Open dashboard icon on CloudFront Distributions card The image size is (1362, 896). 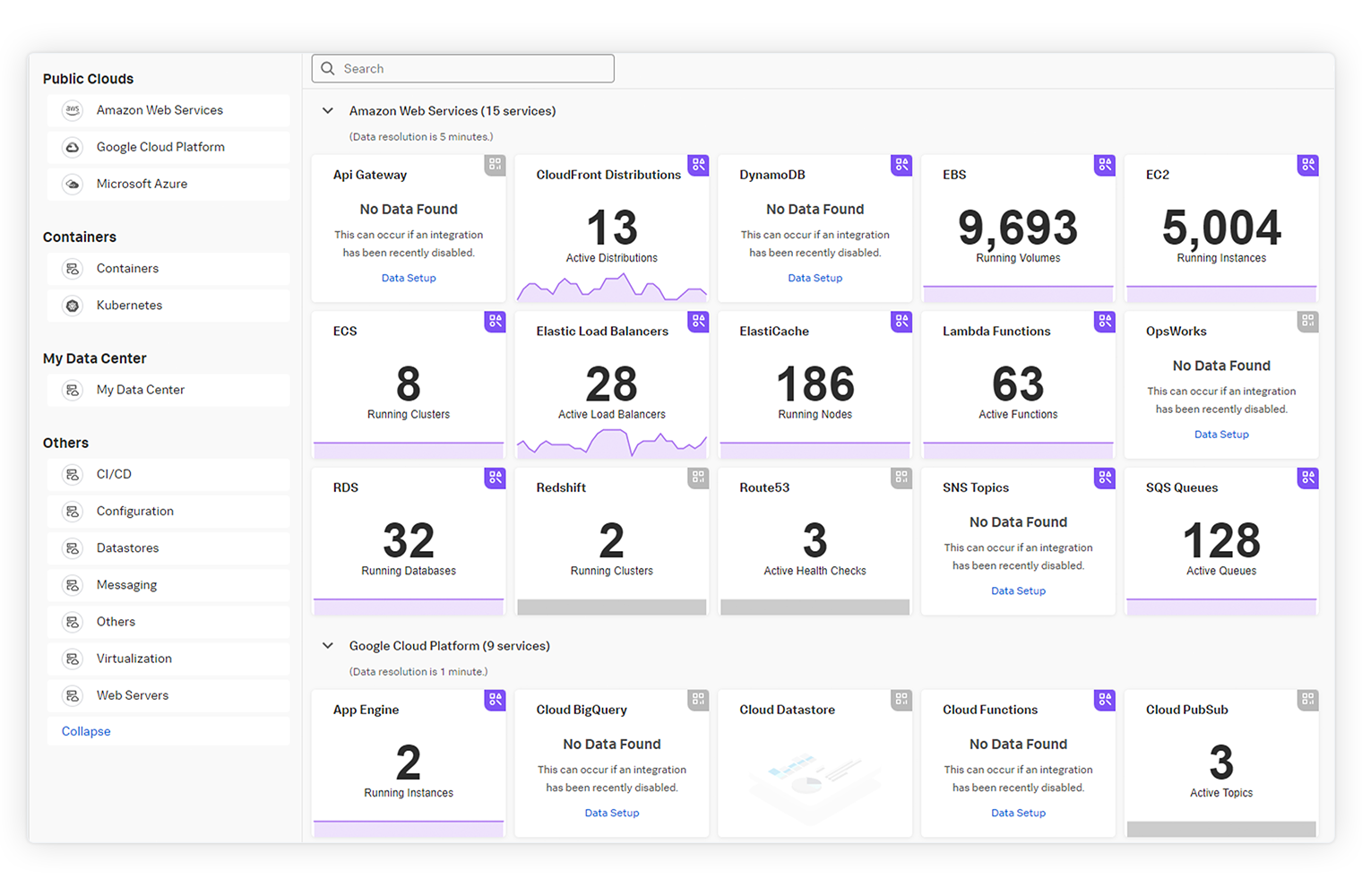(698, 165)
